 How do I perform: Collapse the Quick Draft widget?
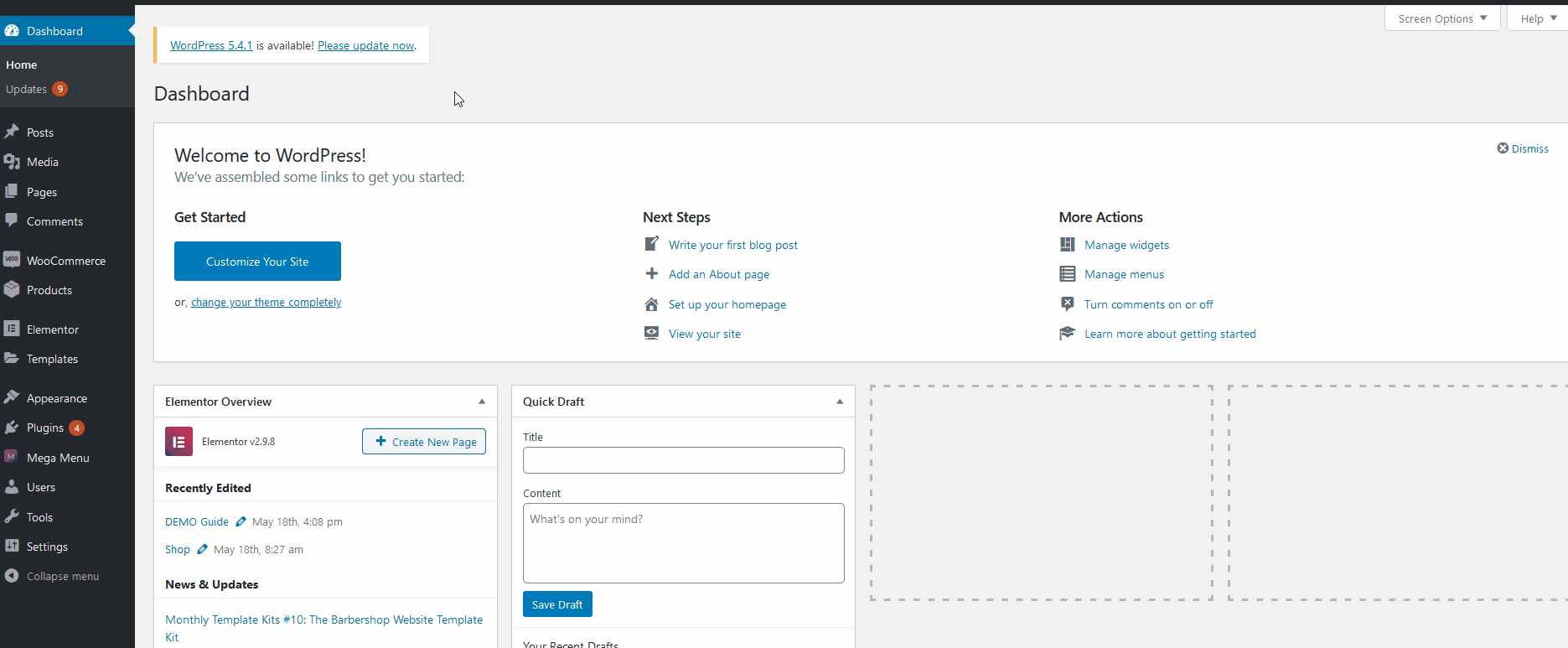[840, 402]
